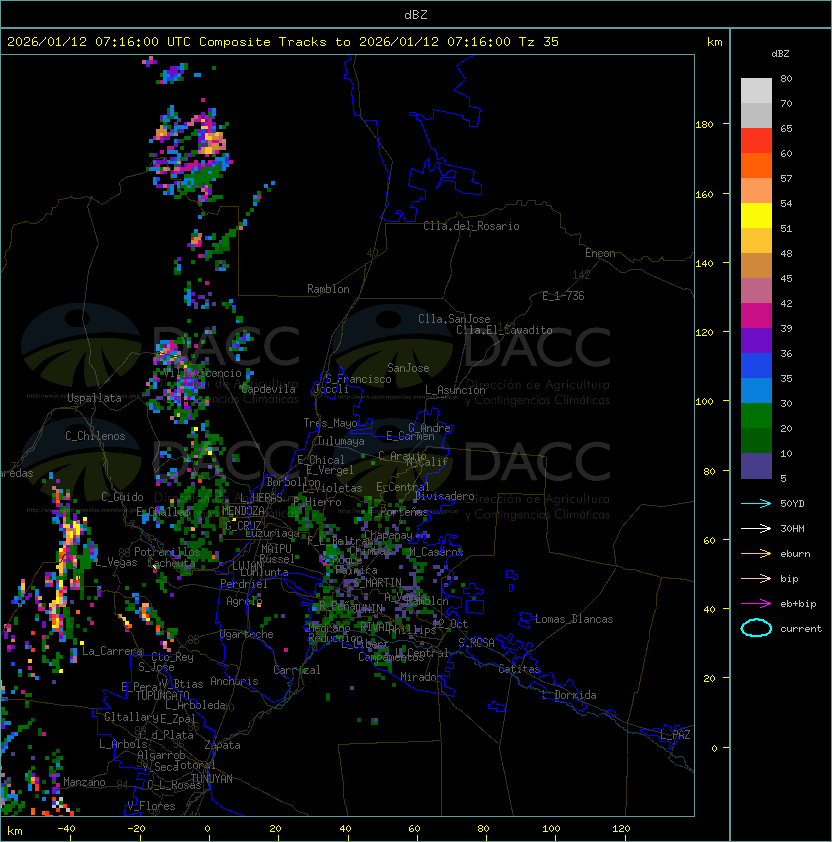Click the 'km' label in the top-right header
Screen dimensions: 832x842
(x=714, y=42)
